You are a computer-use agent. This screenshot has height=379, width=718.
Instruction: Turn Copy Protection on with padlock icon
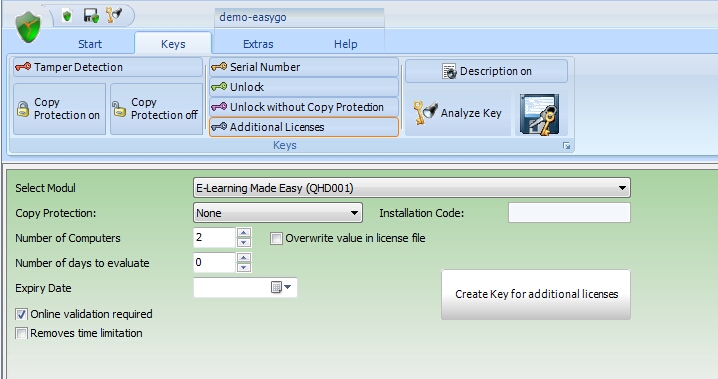tap(59, 109)
